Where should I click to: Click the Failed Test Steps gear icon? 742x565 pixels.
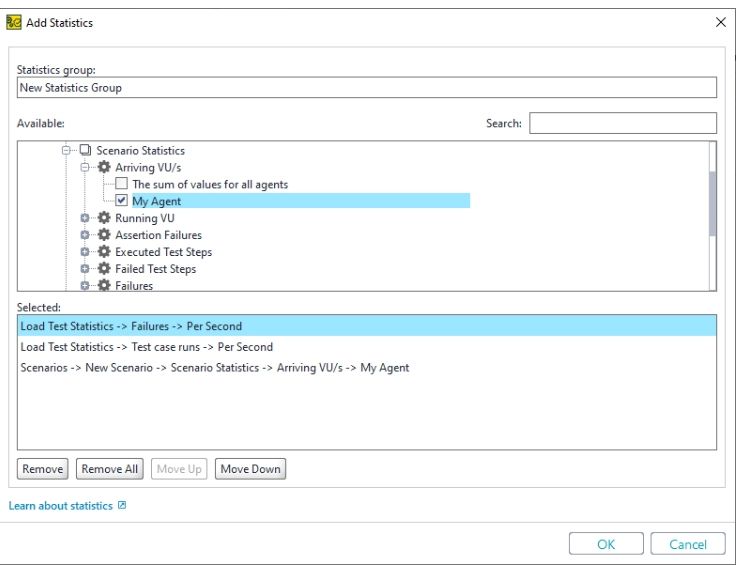point(104,269)
